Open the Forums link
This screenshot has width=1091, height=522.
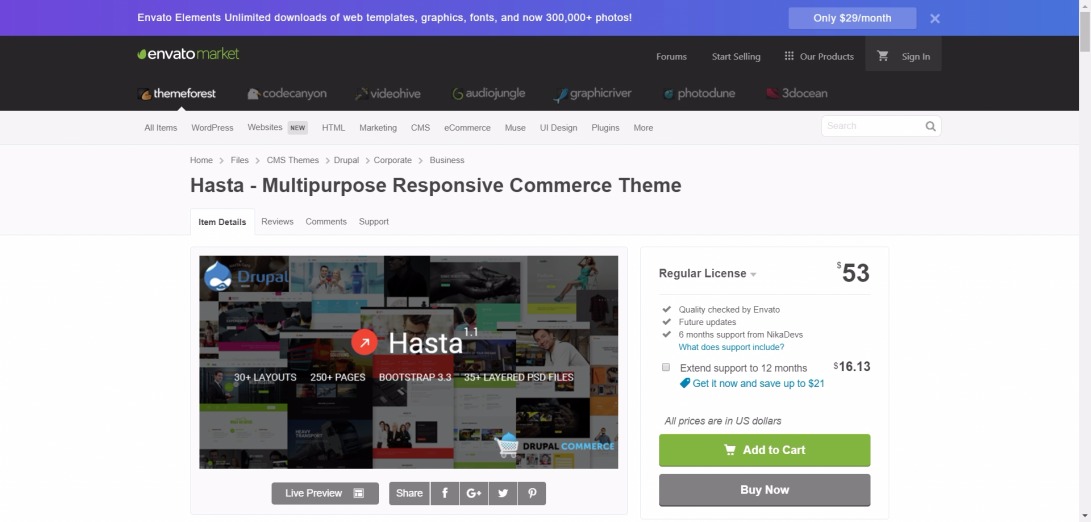coord(671,56)
